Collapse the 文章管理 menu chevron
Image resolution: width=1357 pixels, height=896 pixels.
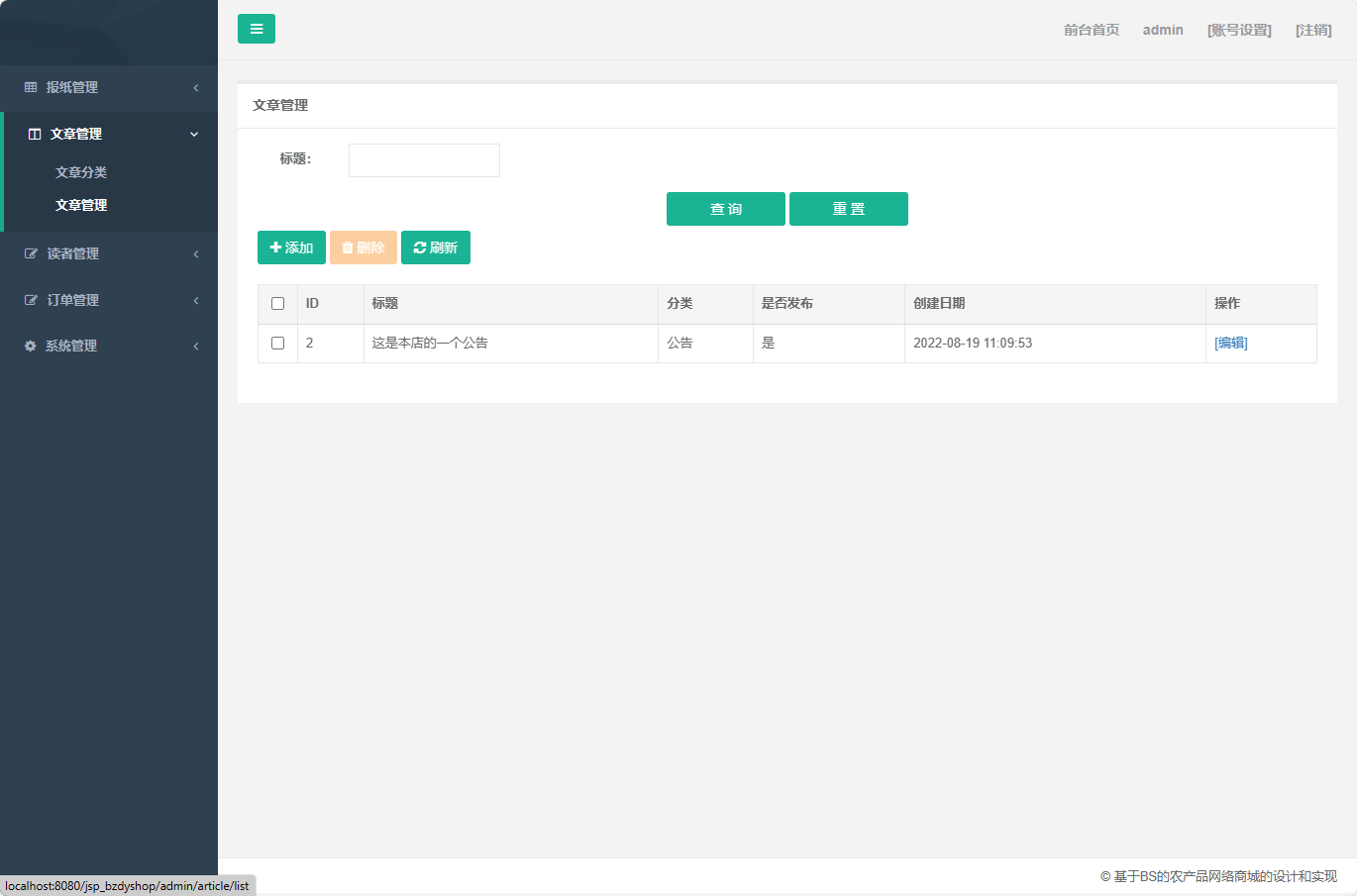tap(194, 134)
